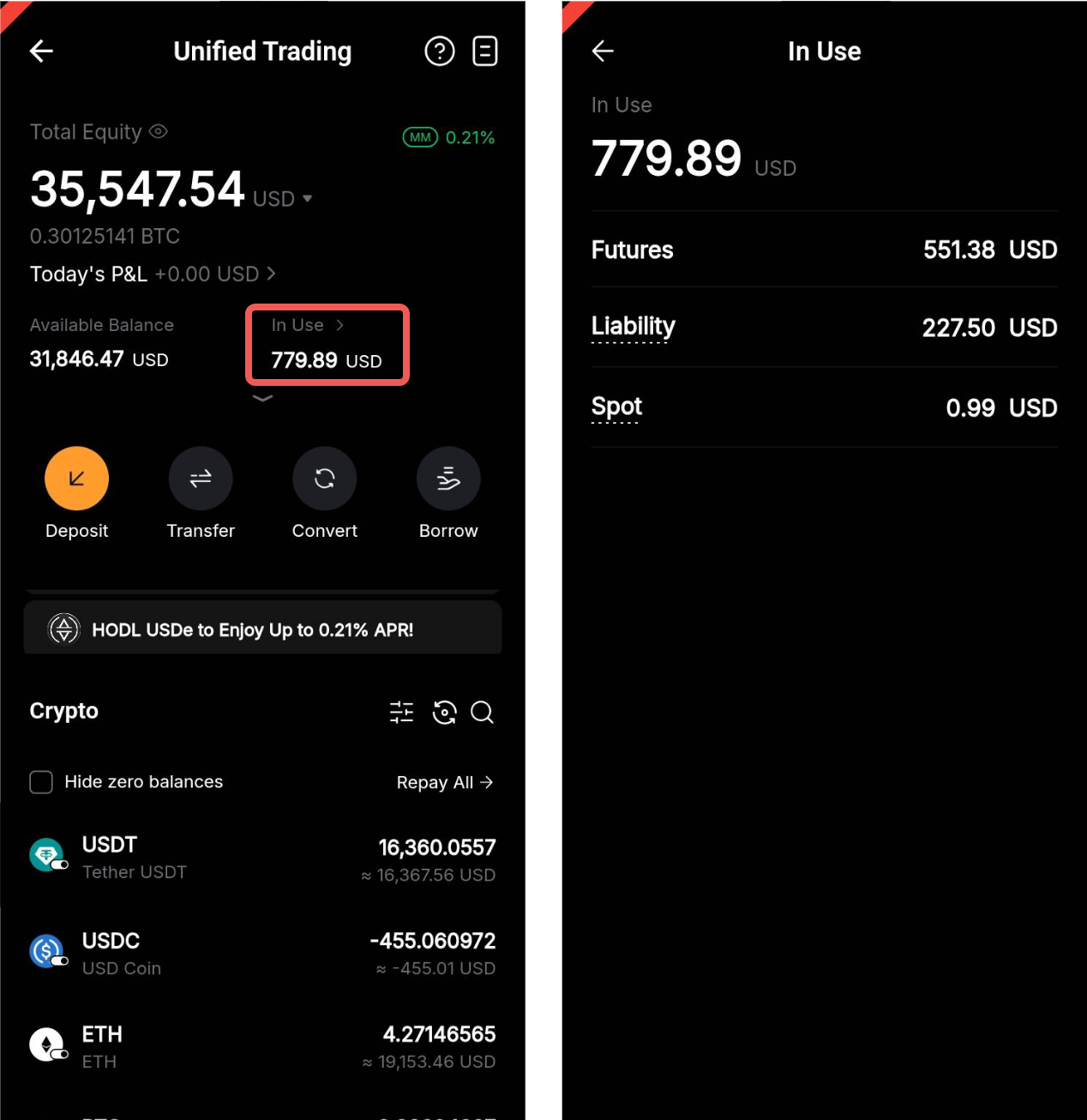Toggle USDT collateral switch on coin icon

click(60, 864)
